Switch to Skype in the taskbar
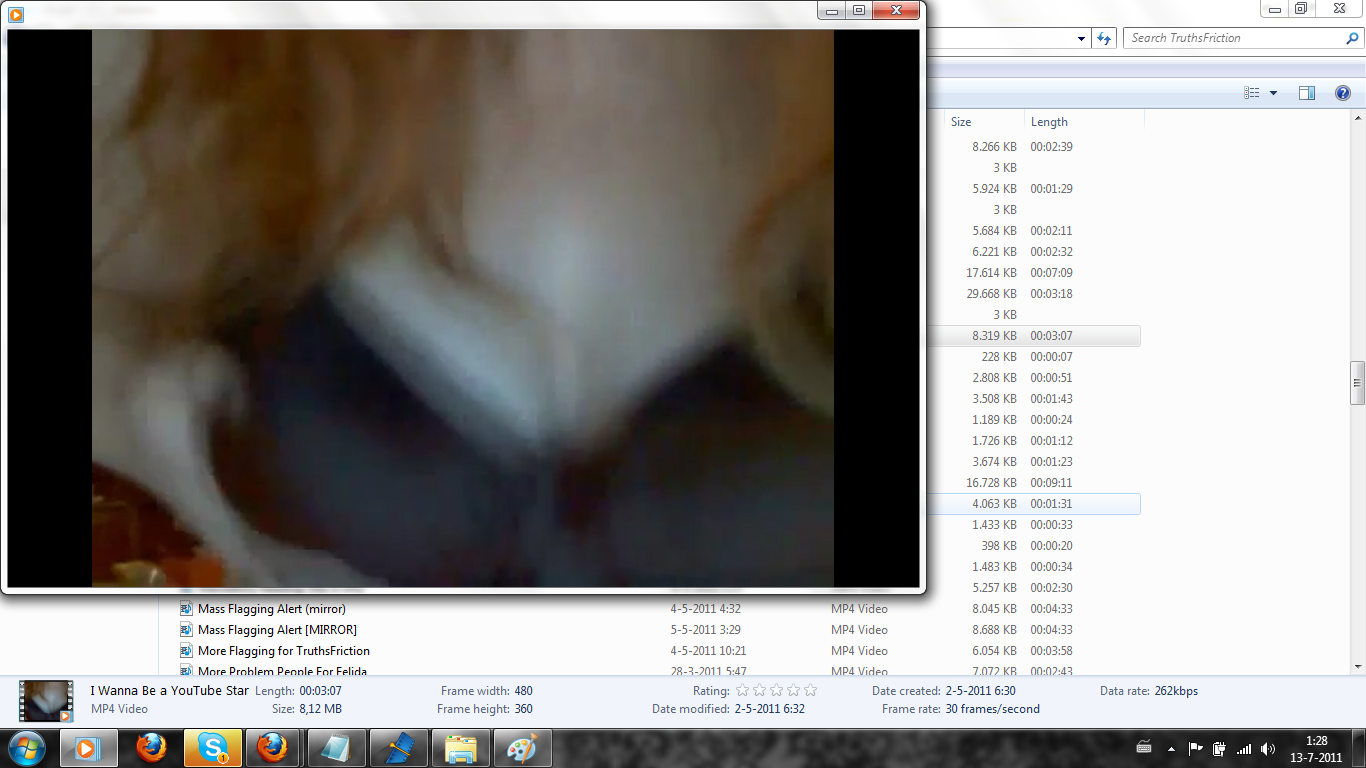Viewport: 1366px width, 768px height. click(212, 748)
